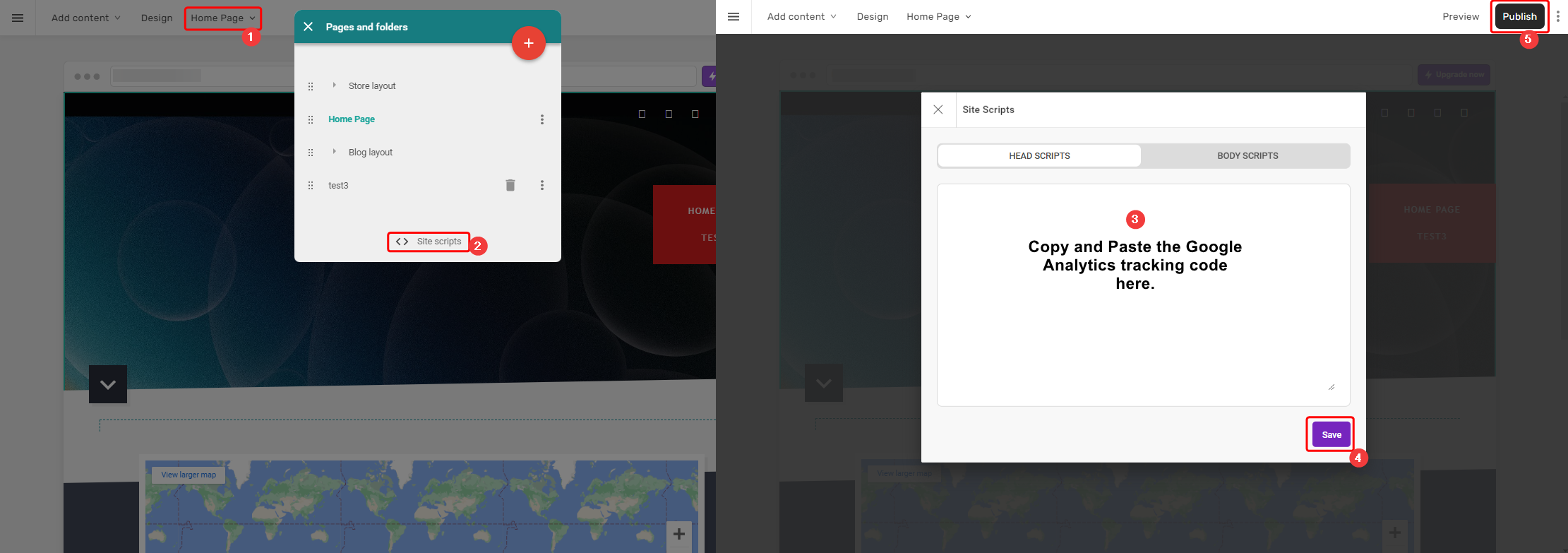Open the Home Page dropdown marked step 1
Screen dimensions: 1568x553
pyautogui.click(x=222, y=18)
